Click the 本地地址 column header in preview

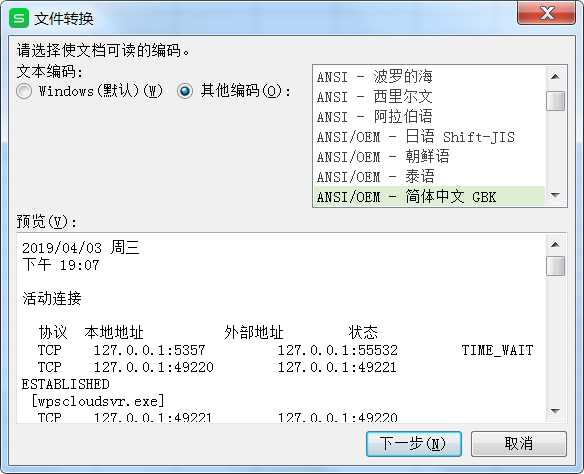(x=114, y=332)
